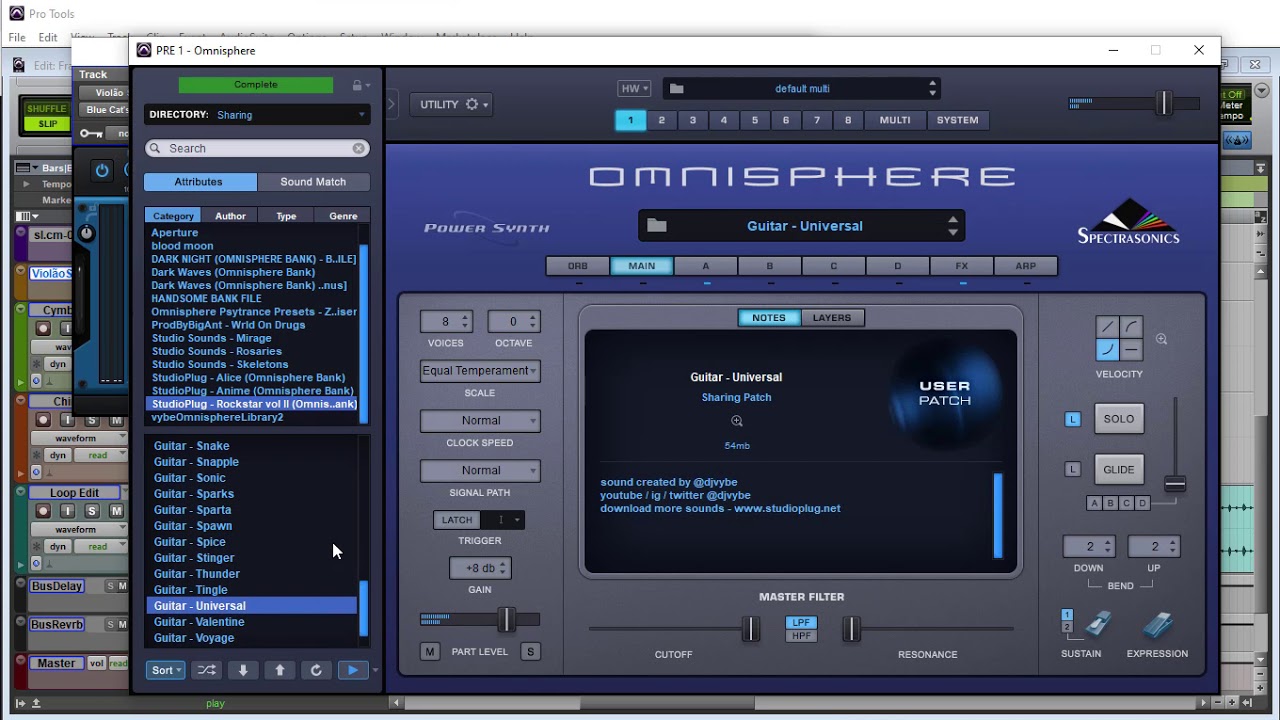Open the MULTI page

coord(895,120)
